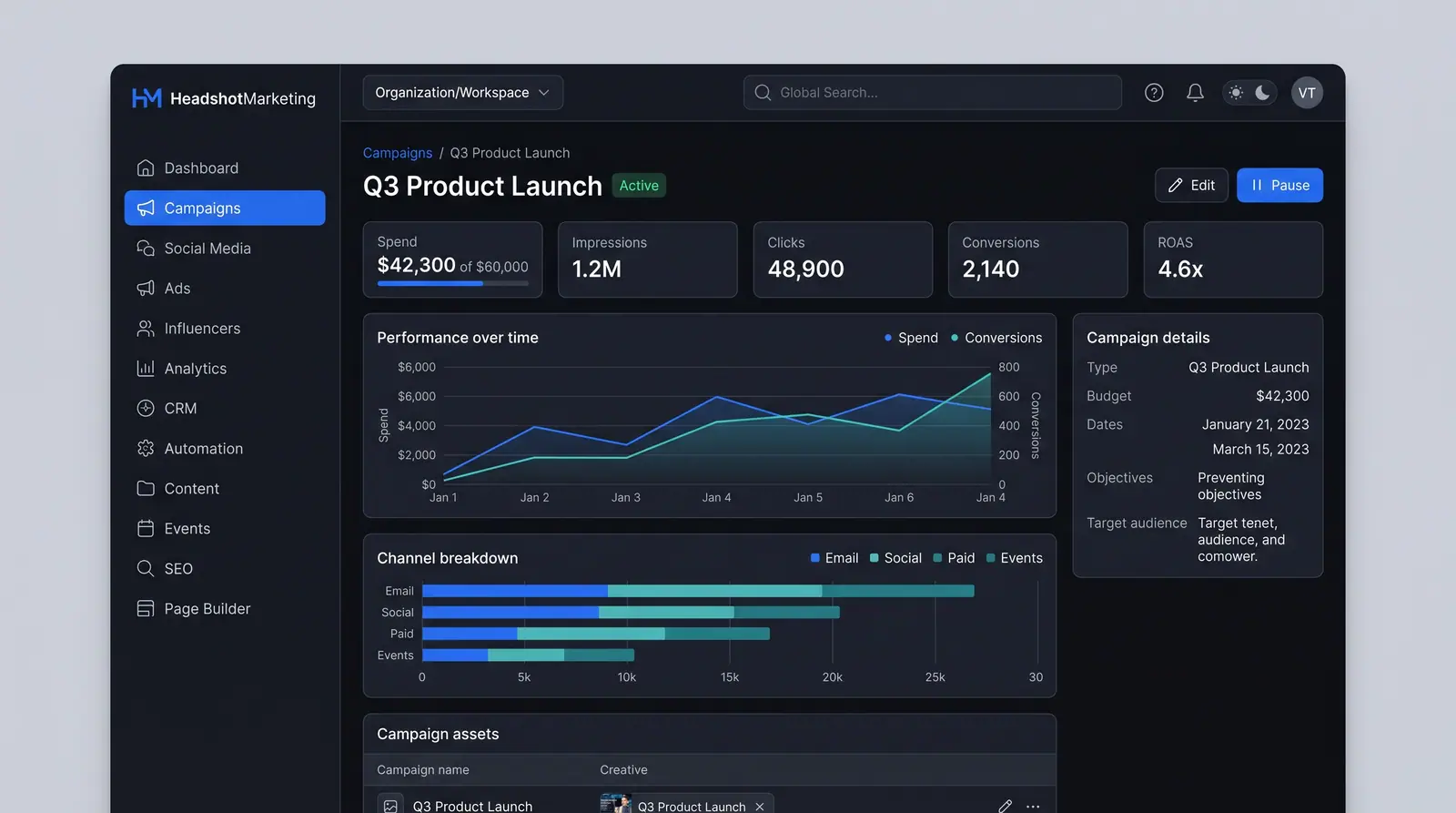1456x813 pixels.
Task: Click in the Global Search field
Action: [x=932, y=92]
